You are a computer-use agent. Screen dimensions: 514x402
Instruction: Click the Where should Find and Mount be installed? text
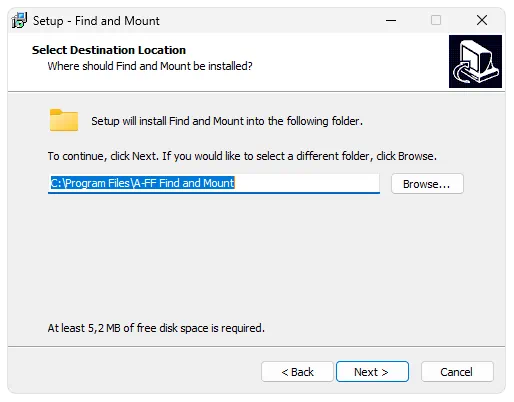pos(150,66)
